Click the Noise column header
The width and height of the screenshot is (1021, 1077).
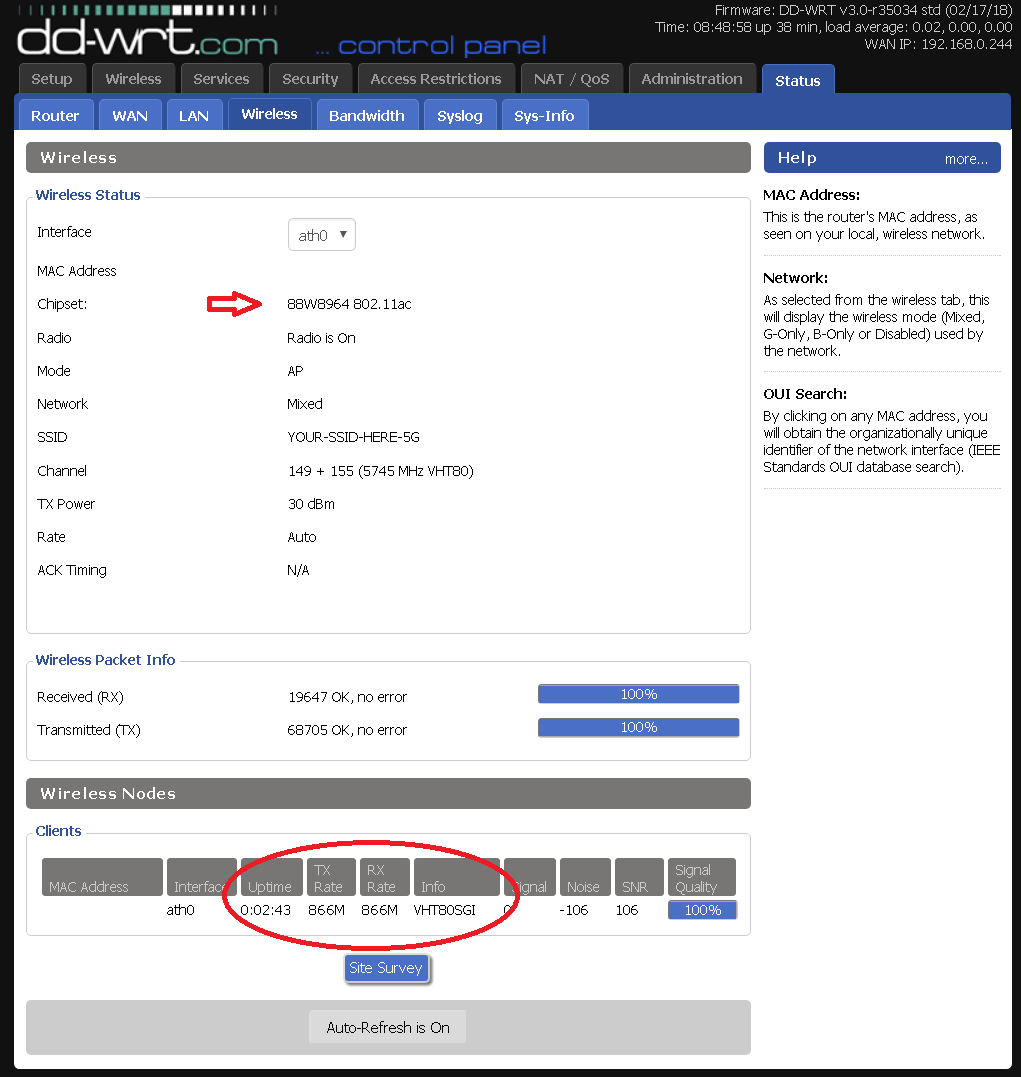coord(585,877)
